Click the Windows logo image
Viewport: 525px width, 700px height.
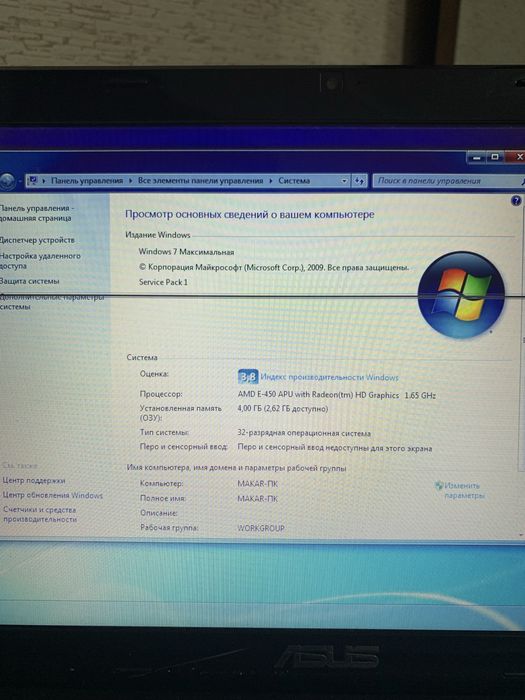click(462, 295)
